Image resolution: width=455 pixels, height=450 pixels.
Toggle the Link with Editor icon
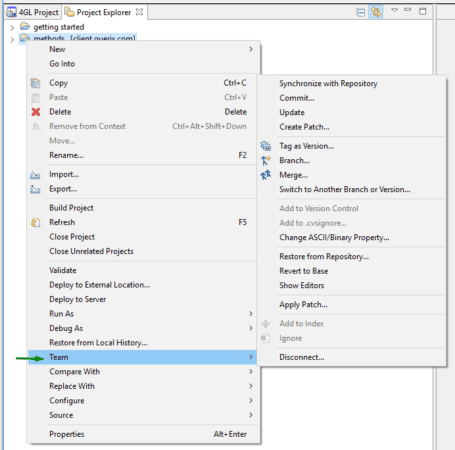[x=376, y=12]
